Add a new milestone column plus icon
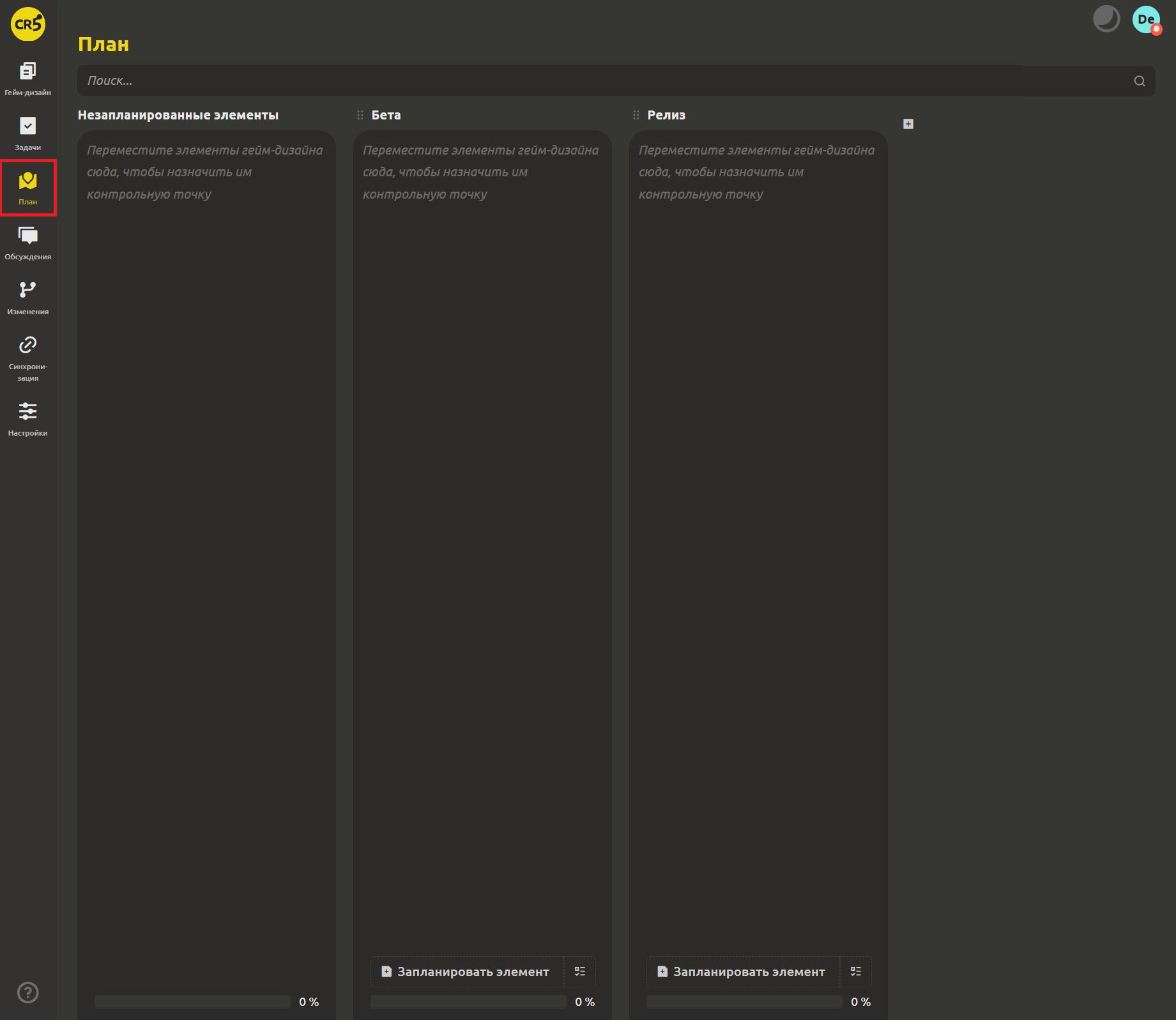 908,124
